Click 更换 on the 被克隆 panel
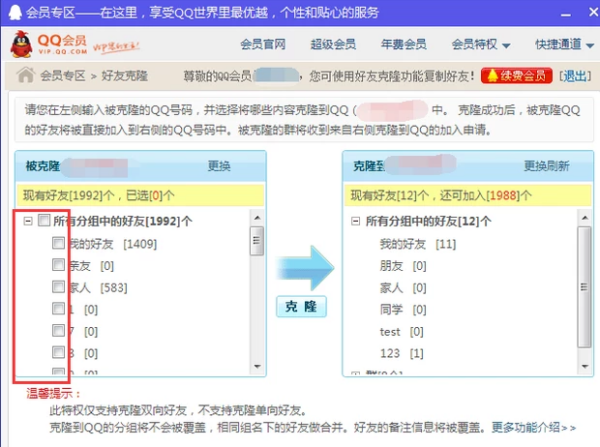 219,166
